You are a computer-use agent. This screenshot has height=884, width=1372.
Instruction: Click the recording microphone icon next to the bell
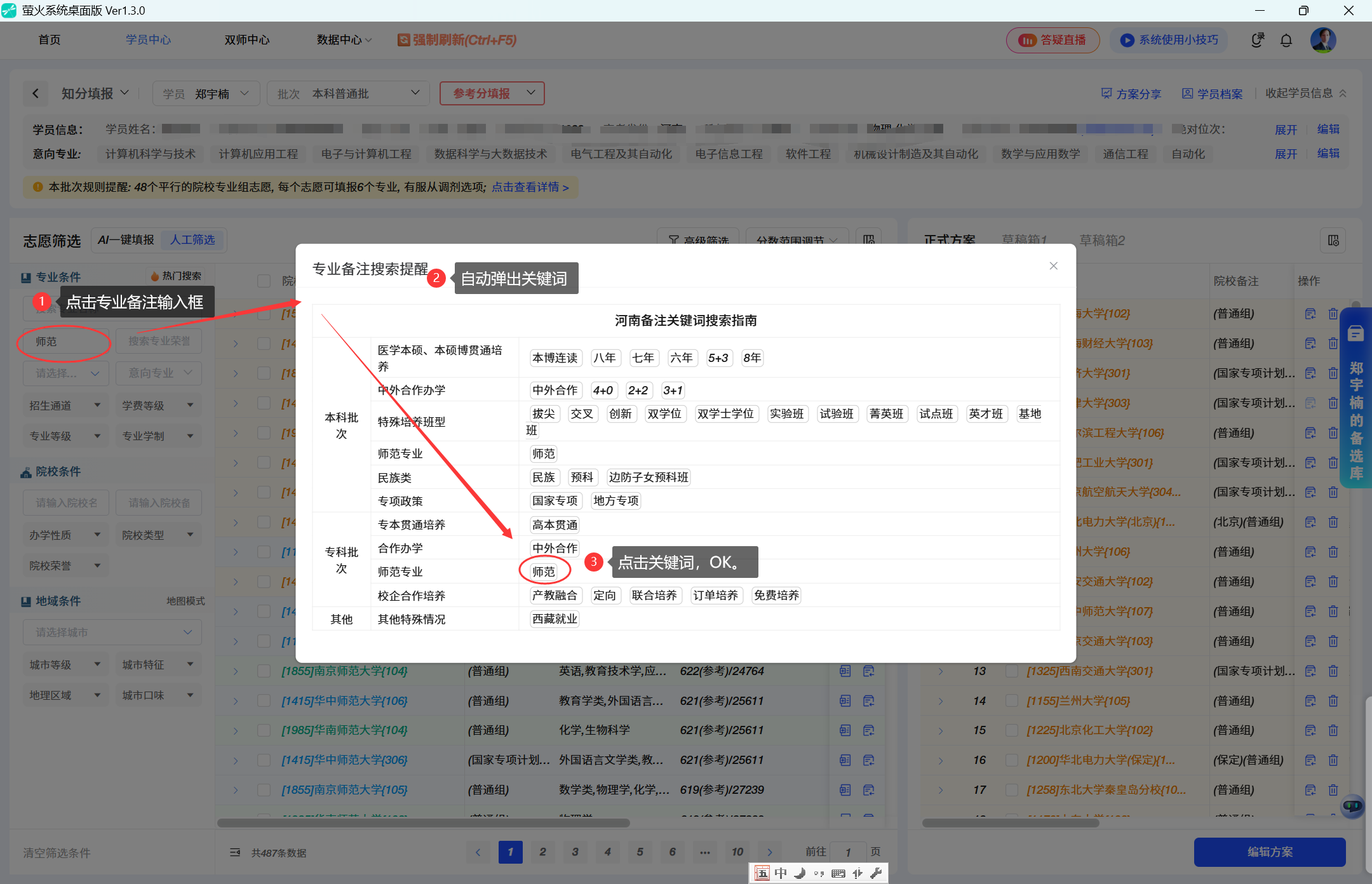tap(1258, 40)
